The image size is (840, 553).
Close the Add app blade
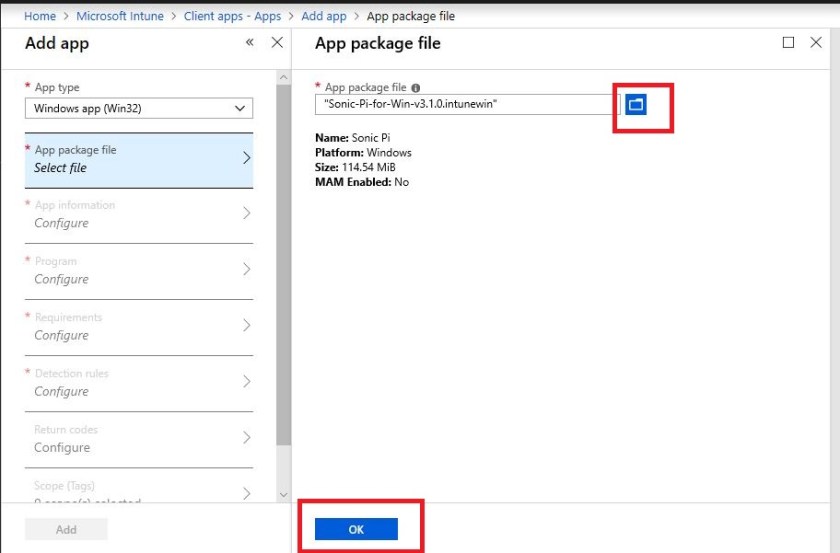click(277, 43)
